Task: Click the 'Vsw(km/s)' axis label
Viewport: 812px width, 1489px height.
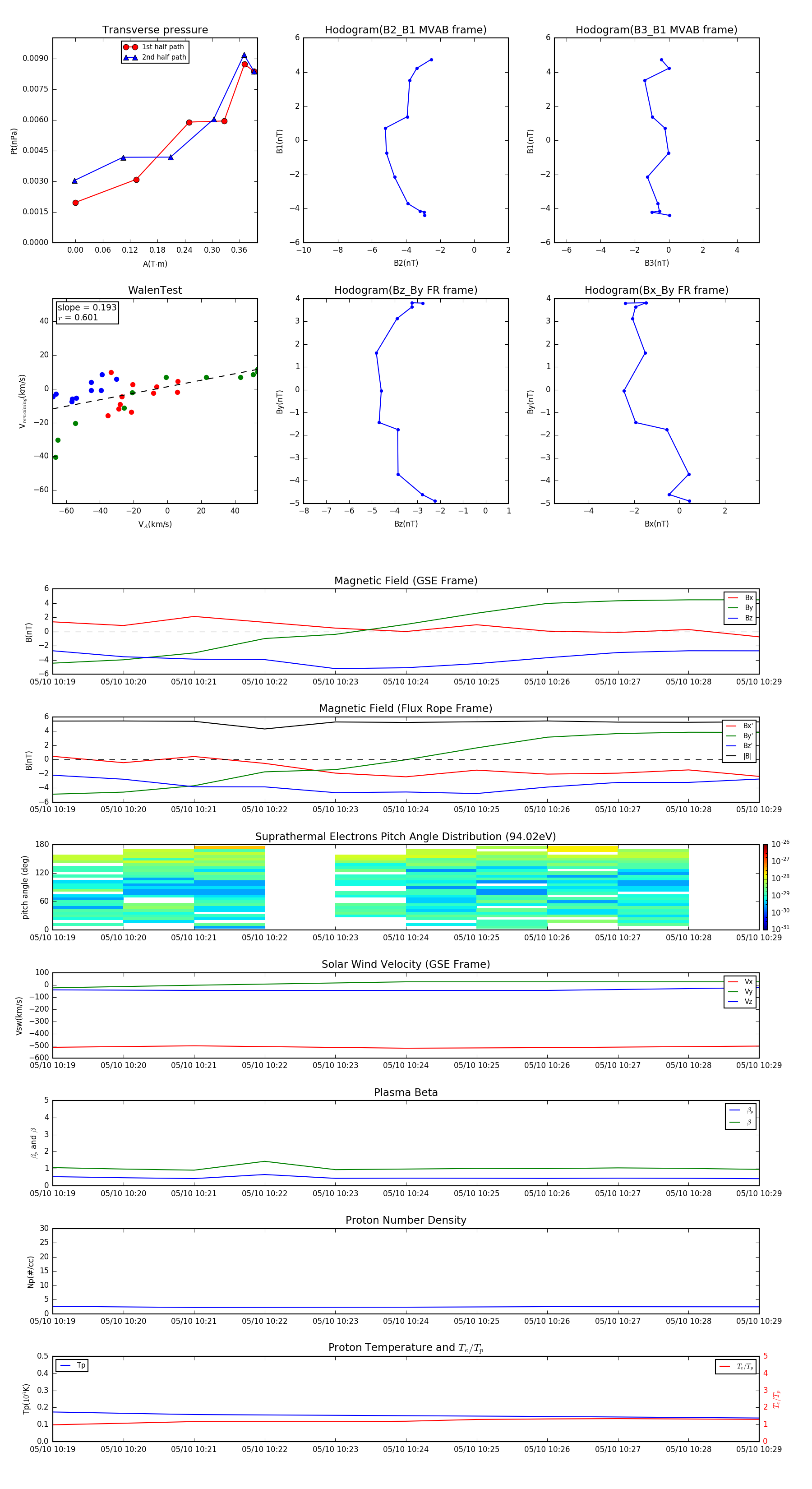Action: (19, 1016)
